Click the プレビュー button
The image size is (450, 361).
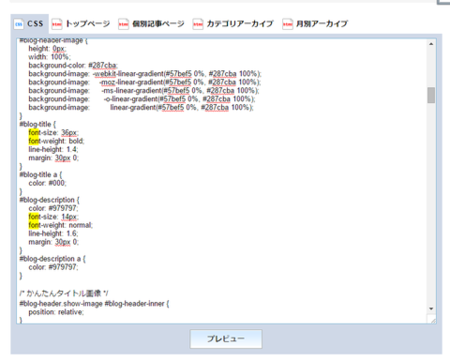pos(226,339)
